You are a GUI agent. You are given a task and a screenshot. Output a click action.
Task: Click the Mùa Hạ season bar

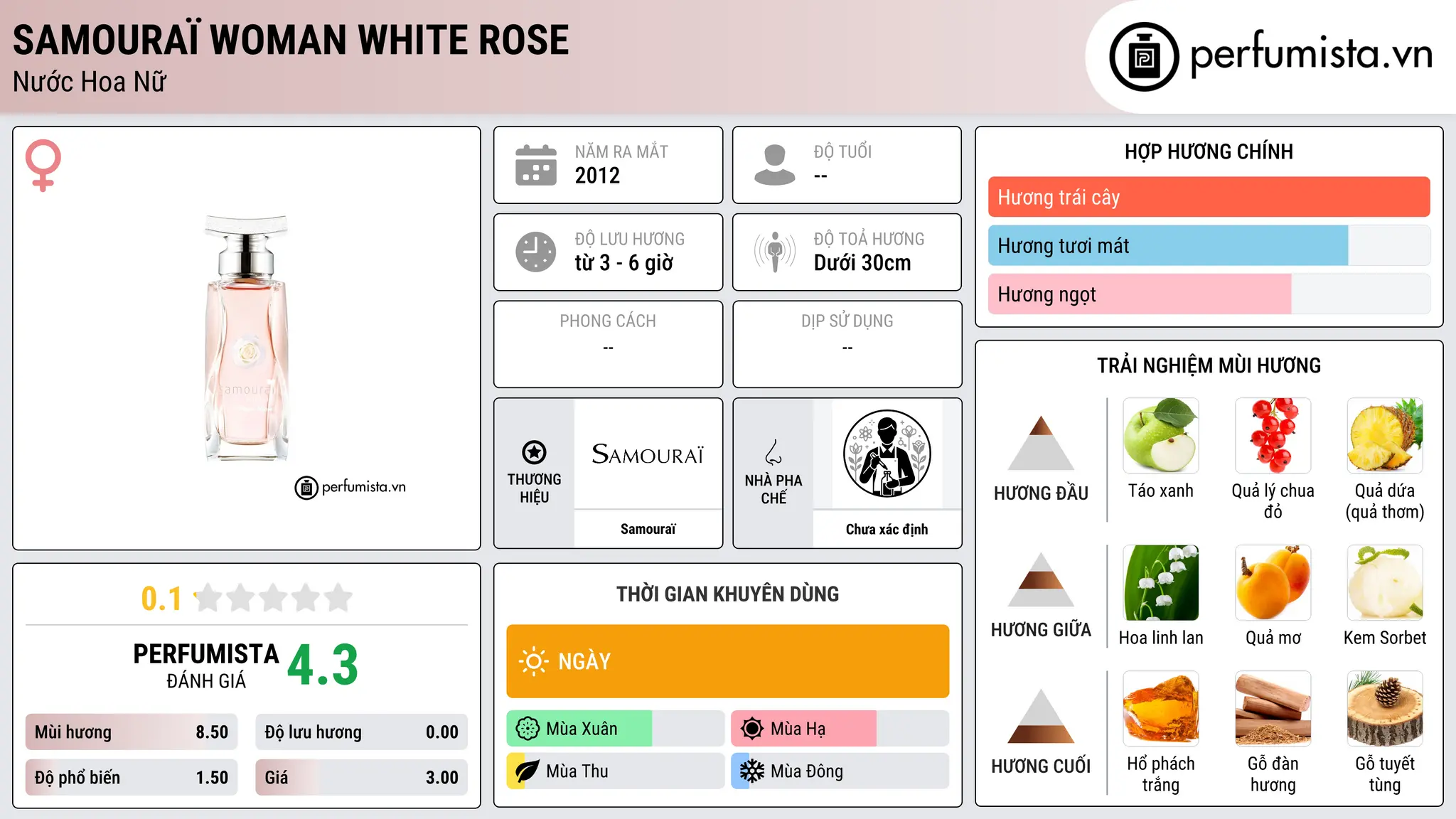[x=840, y=729]
